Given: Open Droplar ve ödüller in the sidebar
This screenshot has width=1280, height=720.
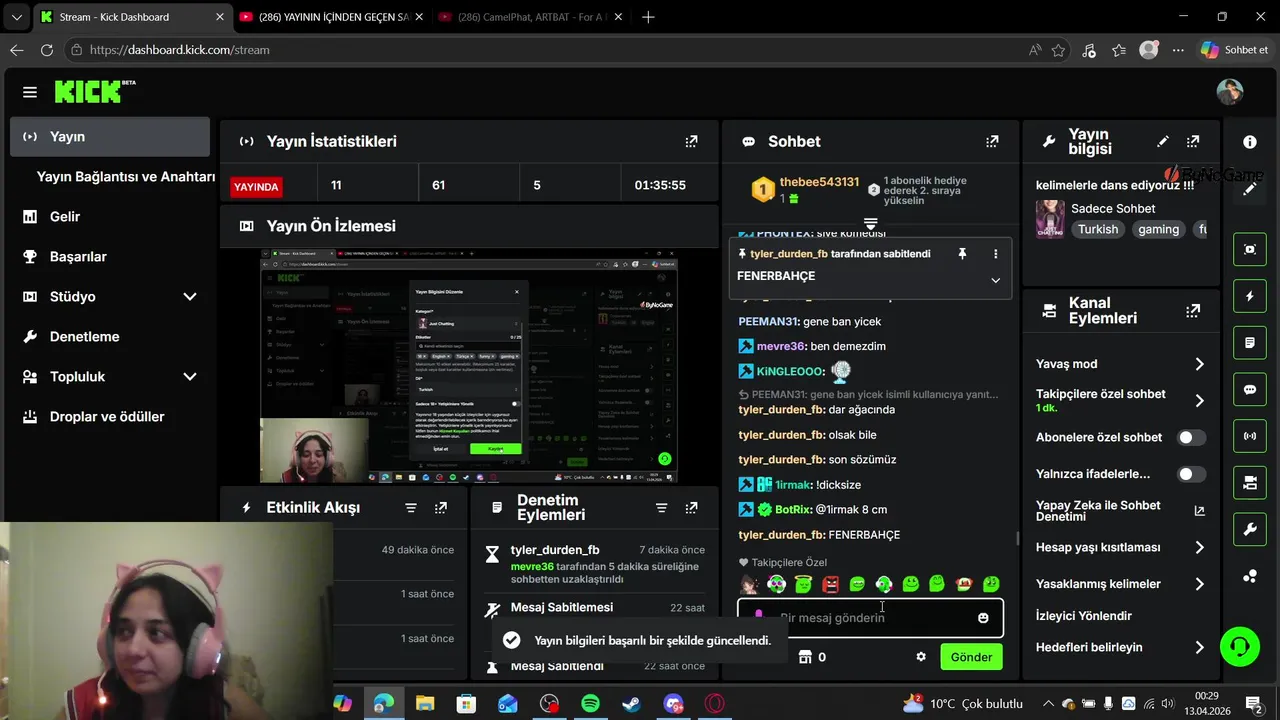Looking at the screenshot, I should pyautogui.click(x=110, y=417).
